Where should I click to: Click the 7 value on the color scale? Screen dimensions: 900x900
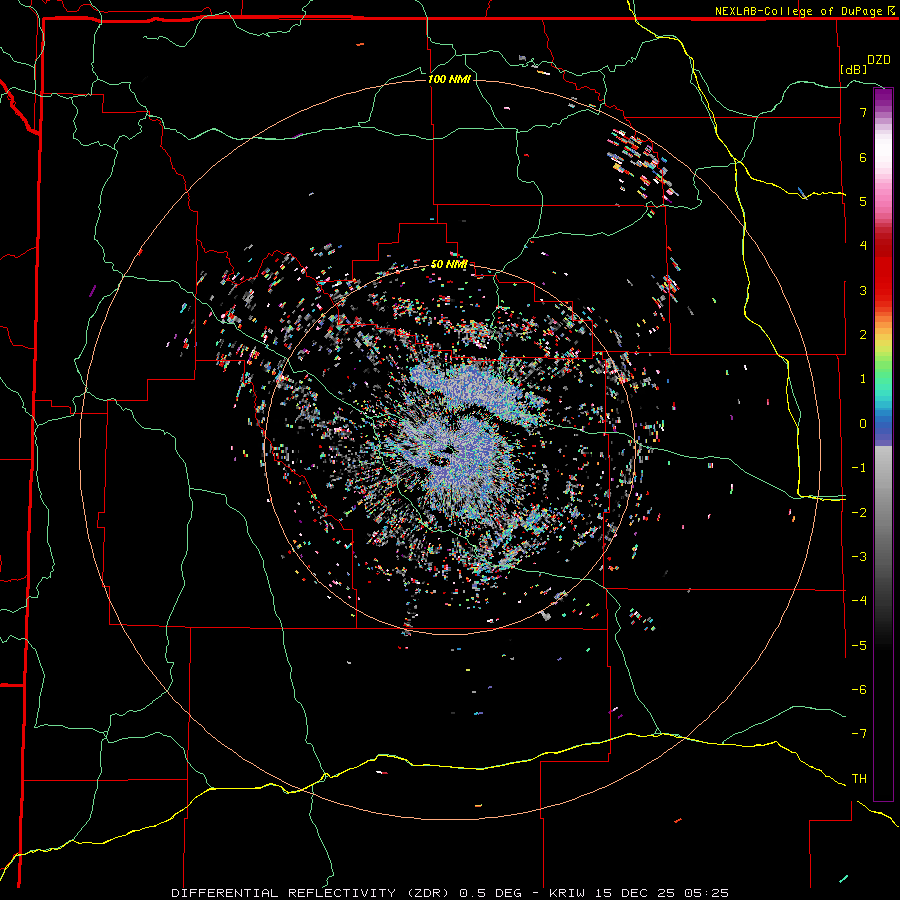pos(863,112)
